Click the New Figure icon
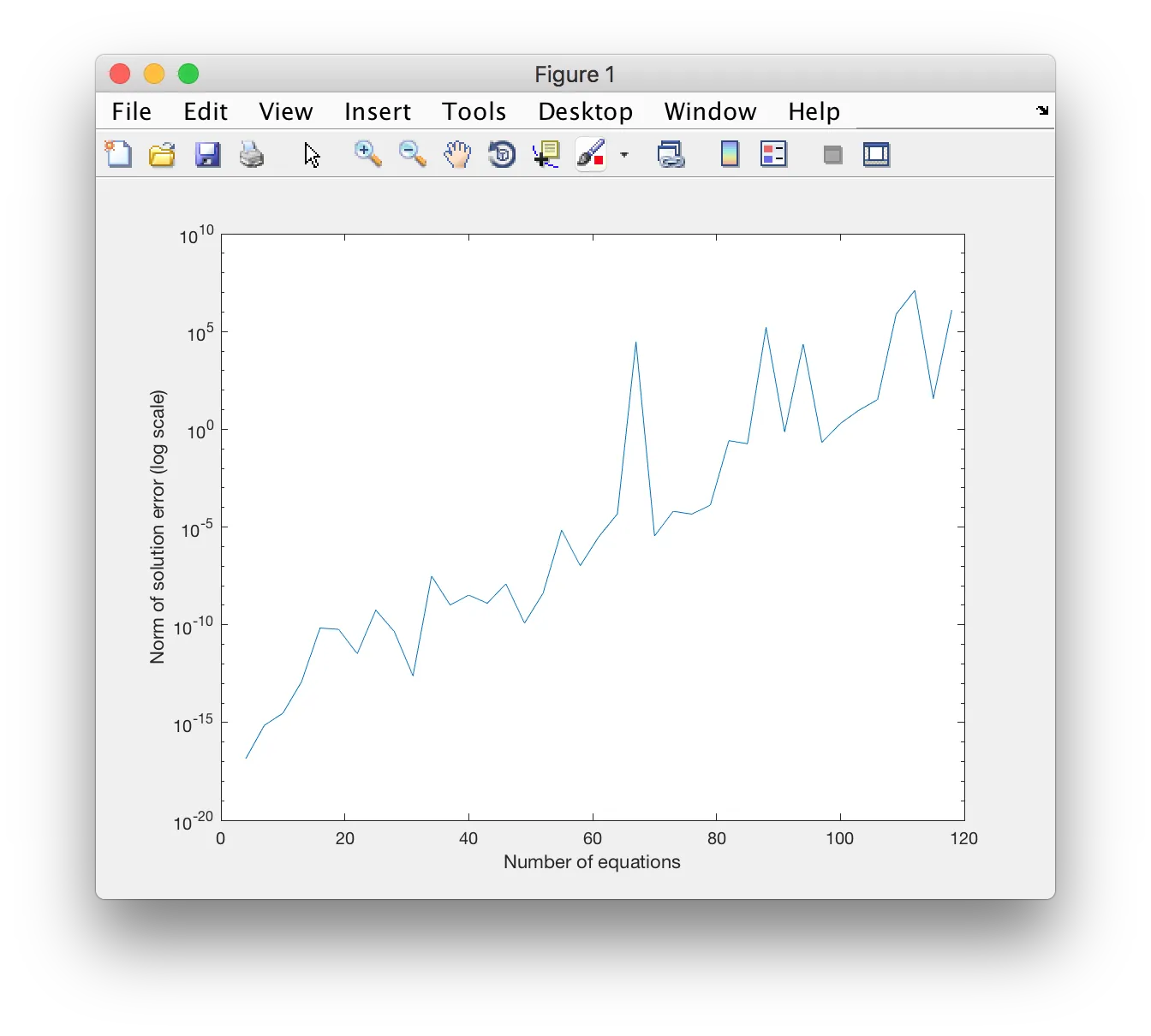1151x1036 pixels. point(118,154)
